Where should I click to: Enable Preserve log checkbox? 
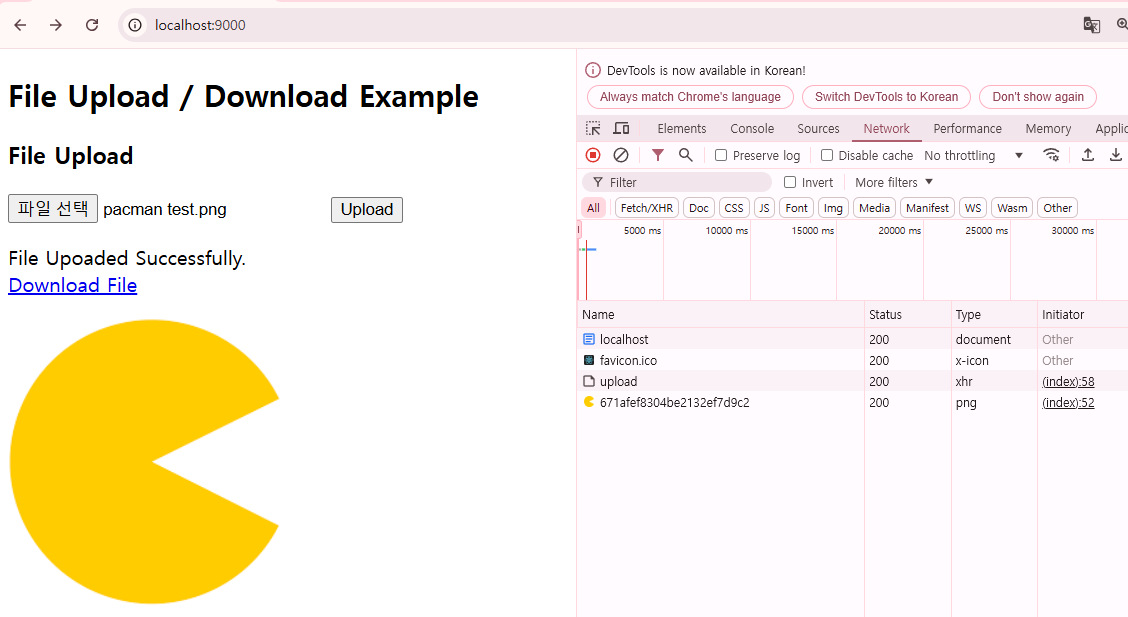coord(721,155)
